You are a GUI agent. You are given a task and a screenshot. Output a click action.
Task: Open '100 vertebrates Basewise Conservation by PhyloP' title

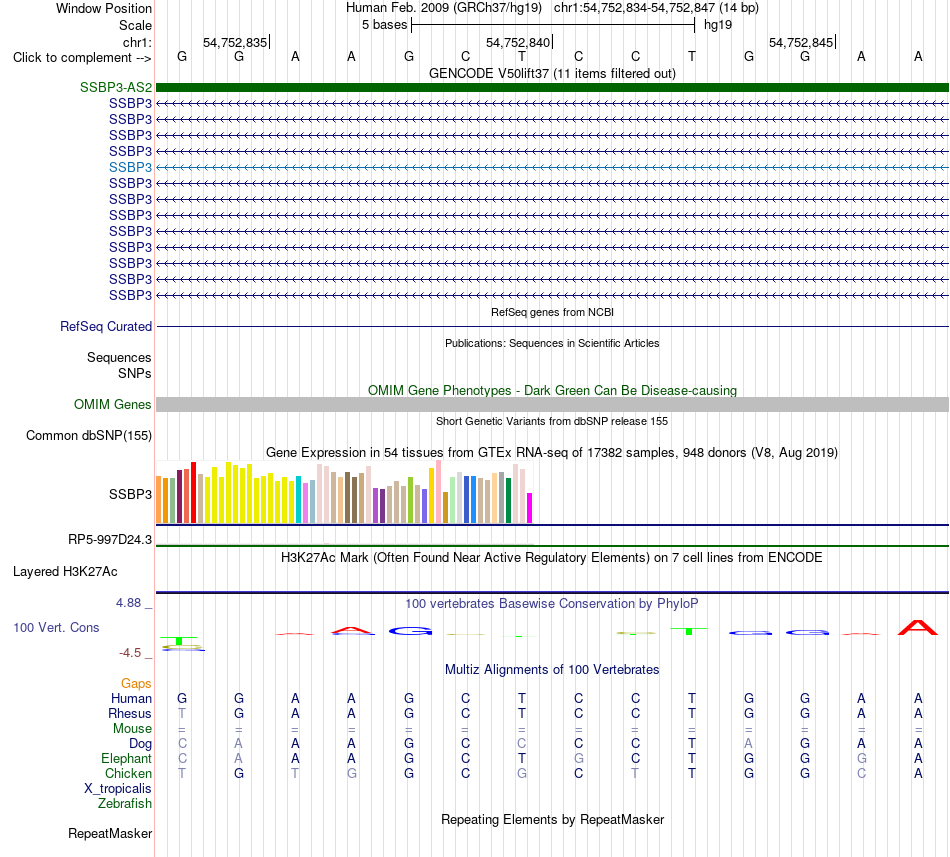coord(552,603)
